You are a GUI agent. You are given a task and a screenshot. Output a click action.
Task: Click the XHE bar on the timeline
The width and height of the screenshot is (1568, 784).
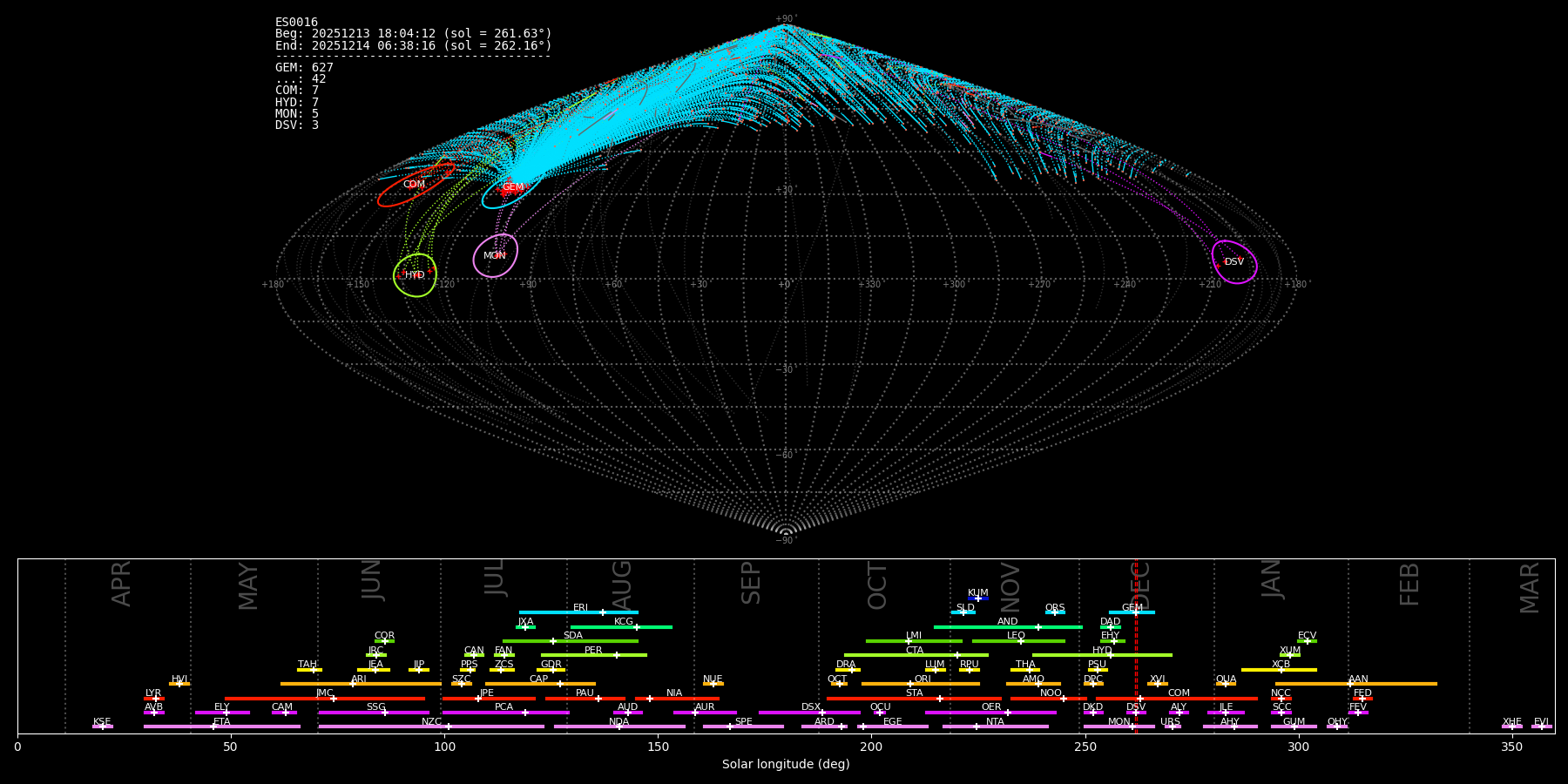click(x=1512, y=727)
